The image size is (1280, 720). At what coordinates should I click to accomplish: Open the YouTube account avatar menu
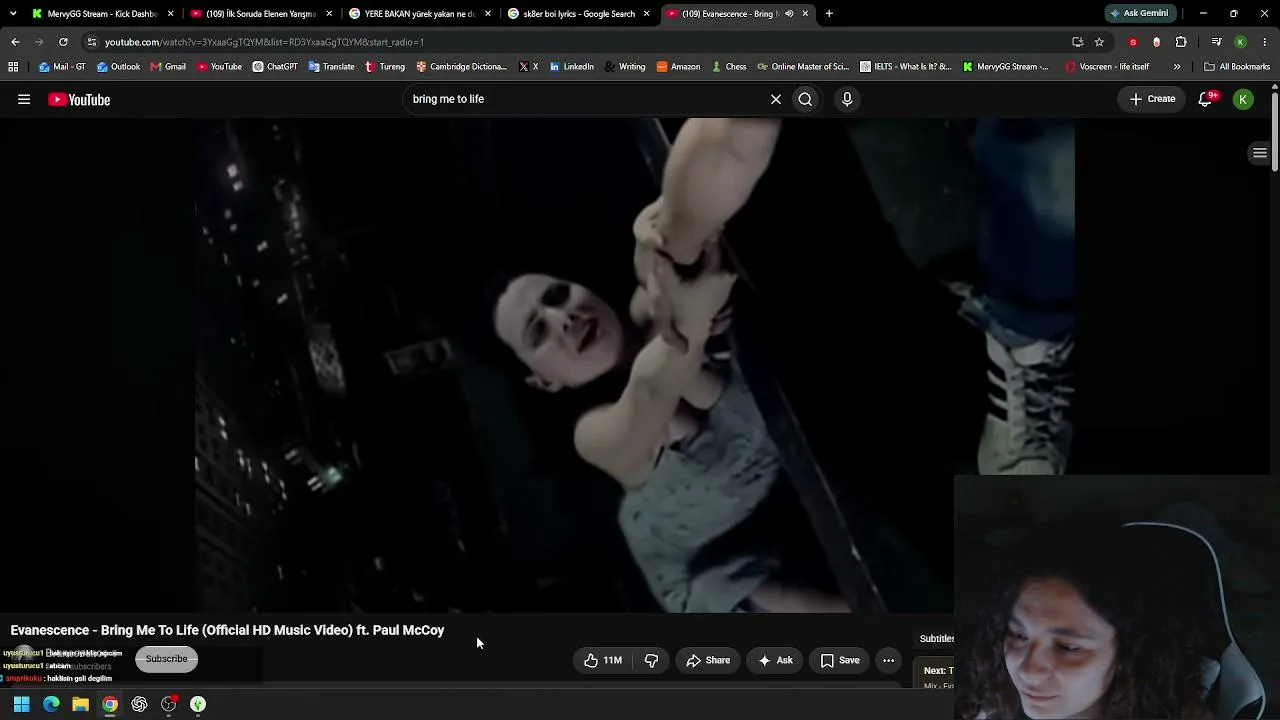1243,99
